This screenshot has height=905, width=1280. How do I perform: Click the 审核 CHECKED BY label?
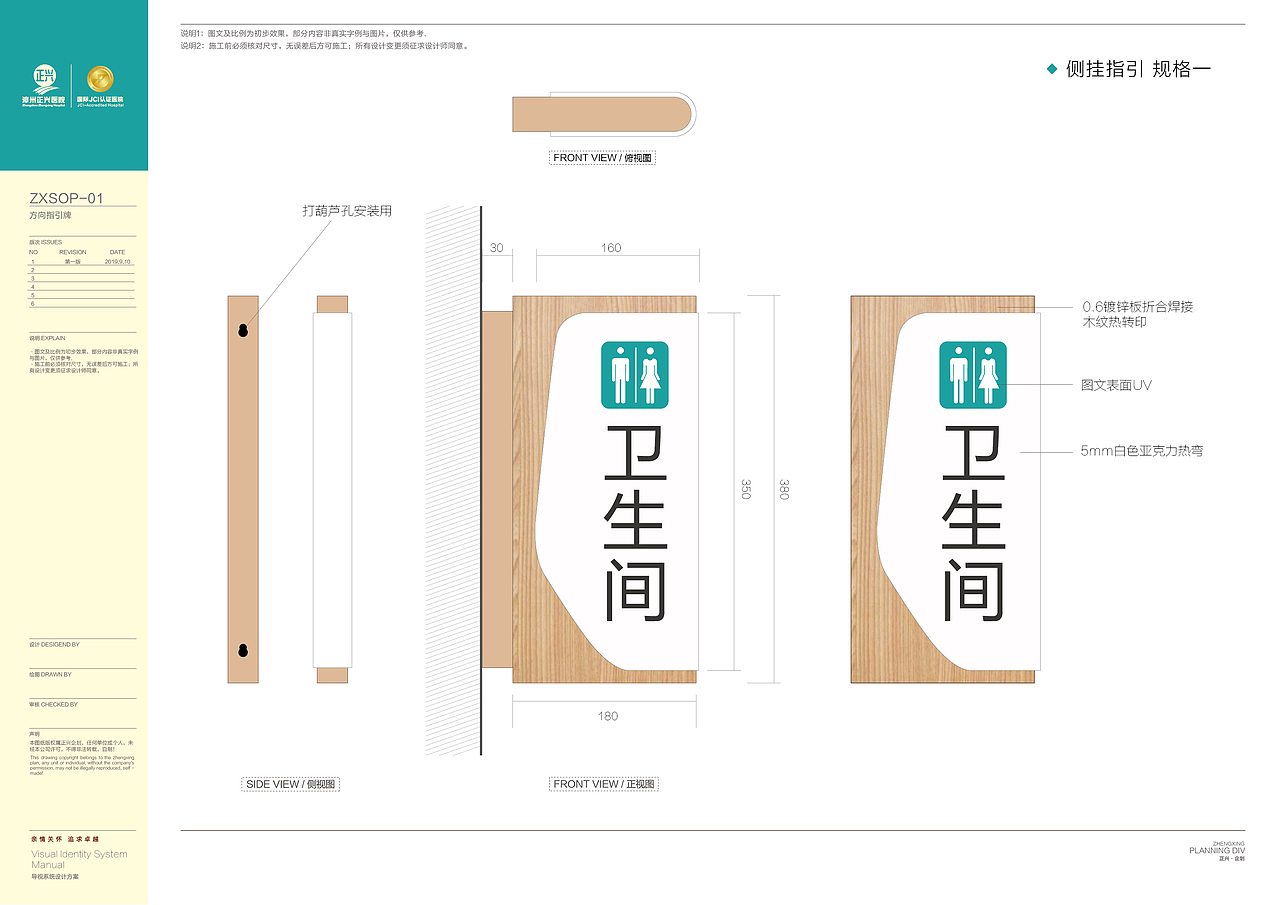(54, 705)
